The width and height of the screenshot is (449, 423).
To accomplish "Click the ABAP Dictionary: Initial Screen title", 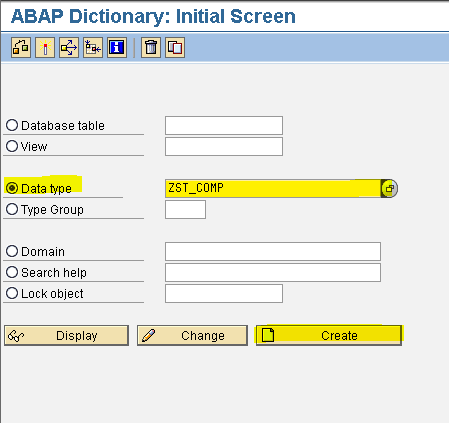I will tap(153, 16).
